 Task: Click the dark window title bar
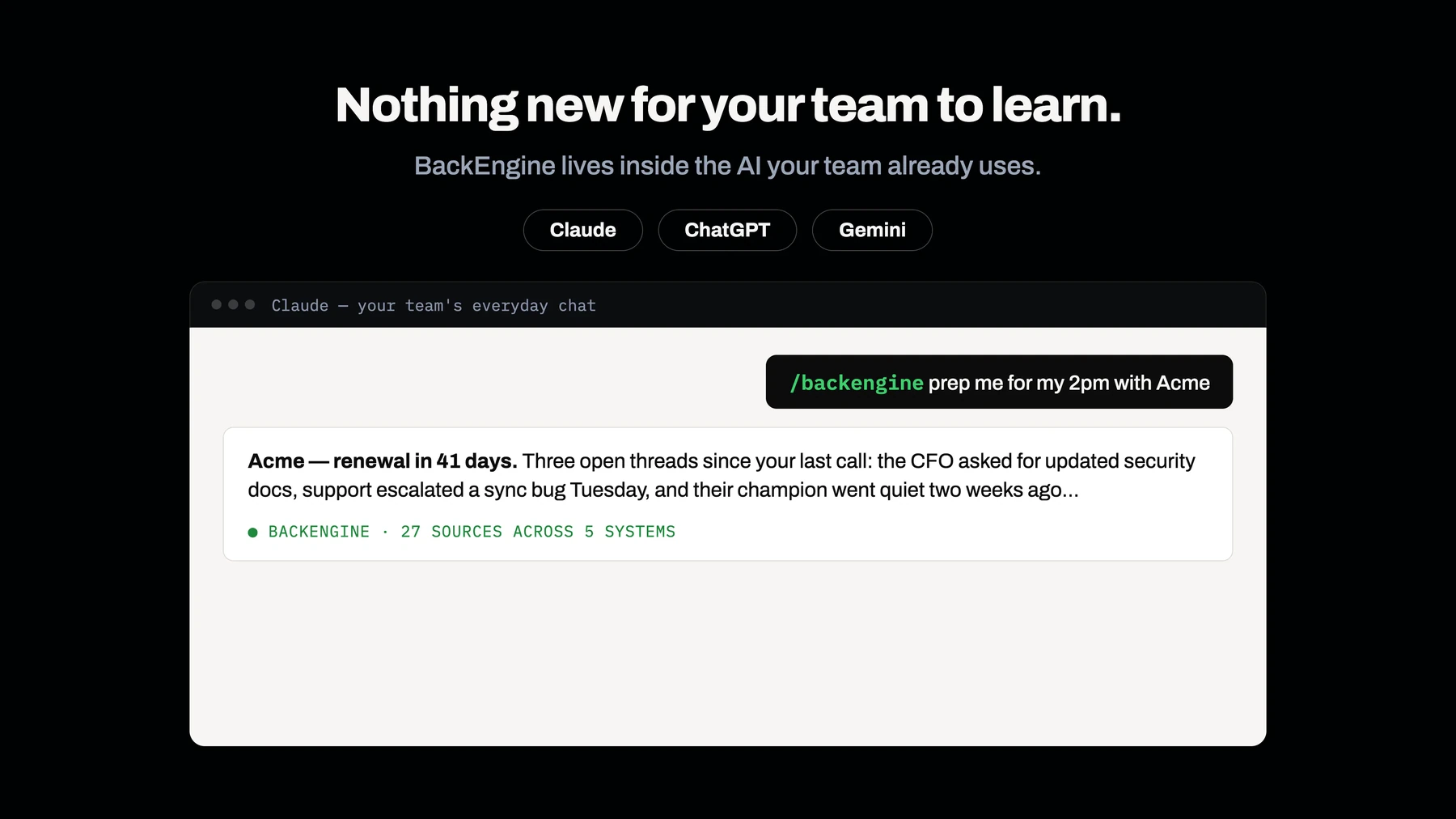point(728,305)
